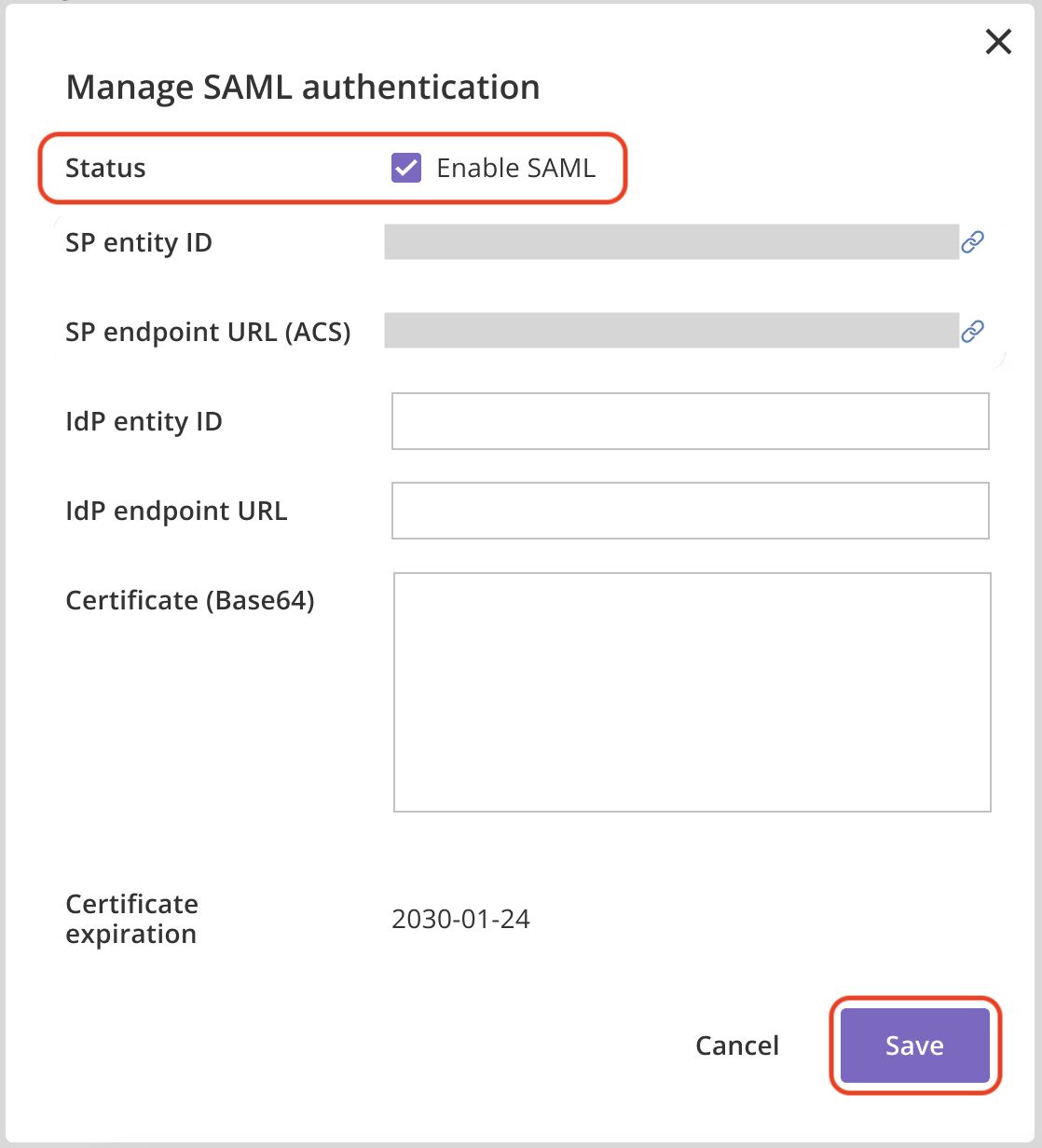Close the Manage SAML authentication dialog
This screenshot has width=1042, height=1148.
(998, 42)
